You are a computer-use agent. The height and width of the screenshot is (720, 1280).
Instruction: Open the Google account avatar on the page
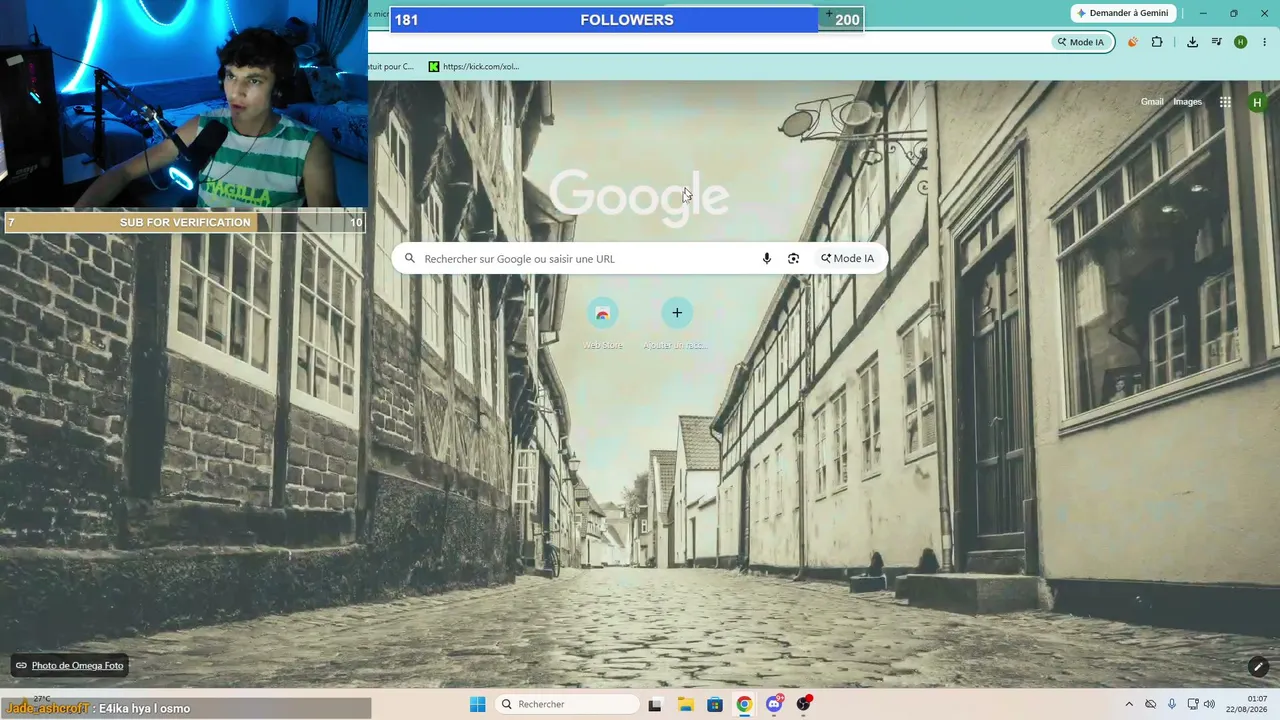click(x=1258, y=102)
